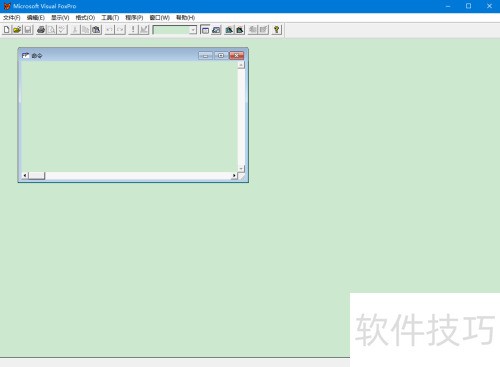500x367 pixels.
Task: Click the Save floppy disk icon
Action: point(28,30)
